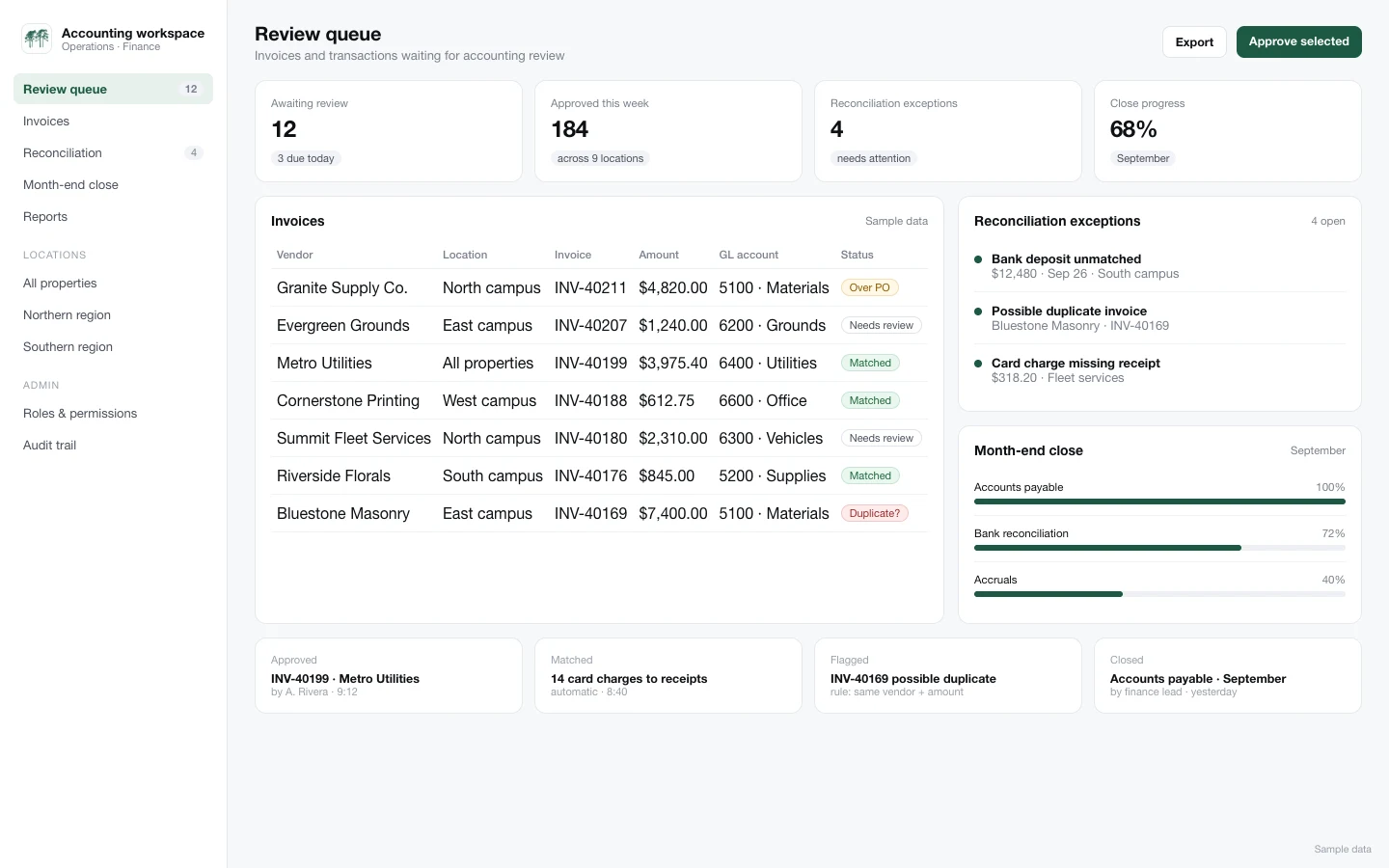Image resolution: width=1389 pixels, height=868 pixels.
Task: Open Reports in the sidebar
Action: pyautogui.click(x=113, y=217)
